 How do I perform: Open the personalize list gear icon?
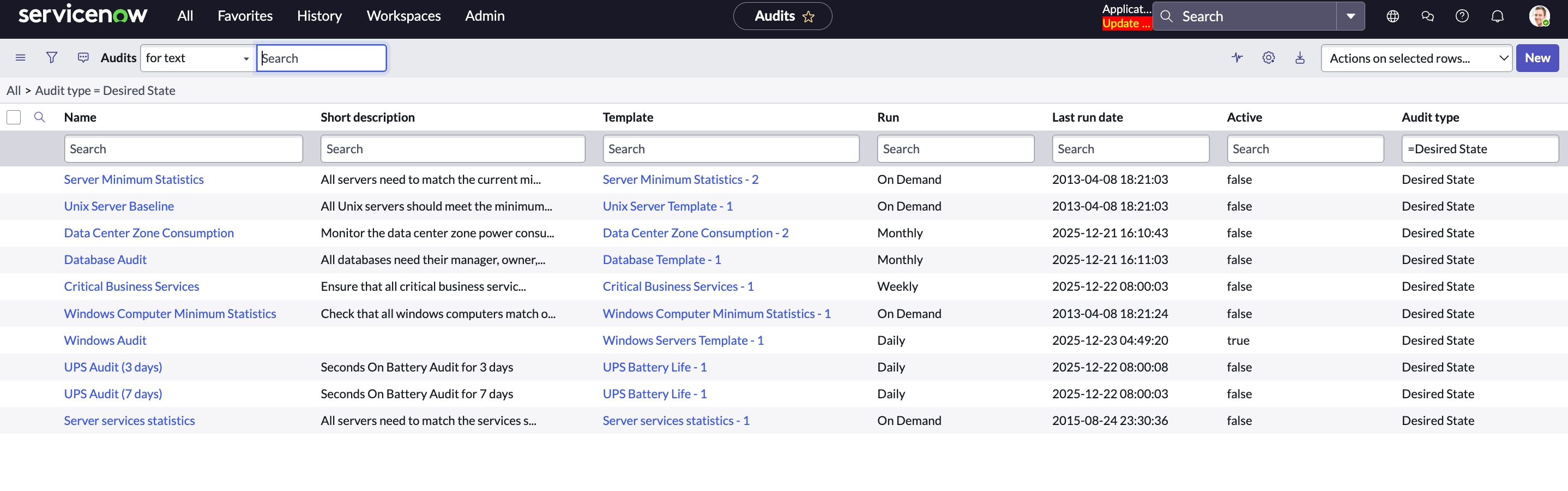tap(1268, 58)
